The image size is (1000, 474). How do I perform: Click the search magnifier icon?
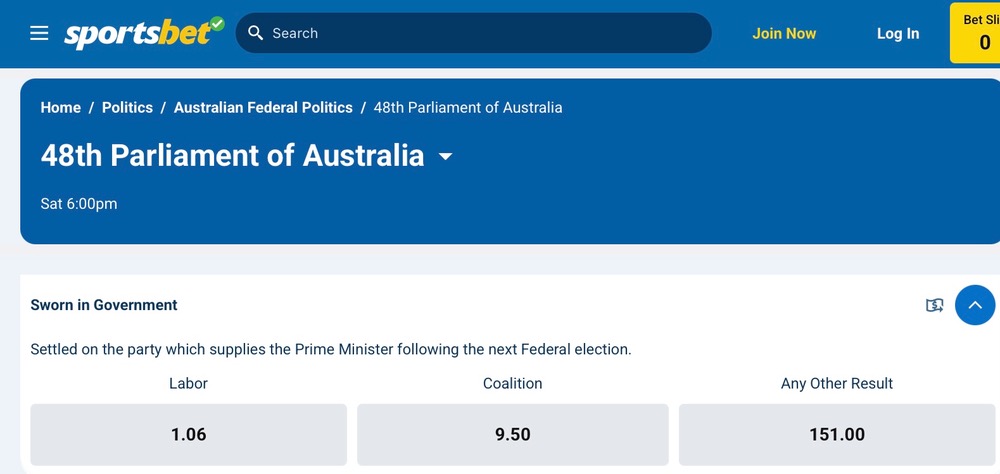255,33
